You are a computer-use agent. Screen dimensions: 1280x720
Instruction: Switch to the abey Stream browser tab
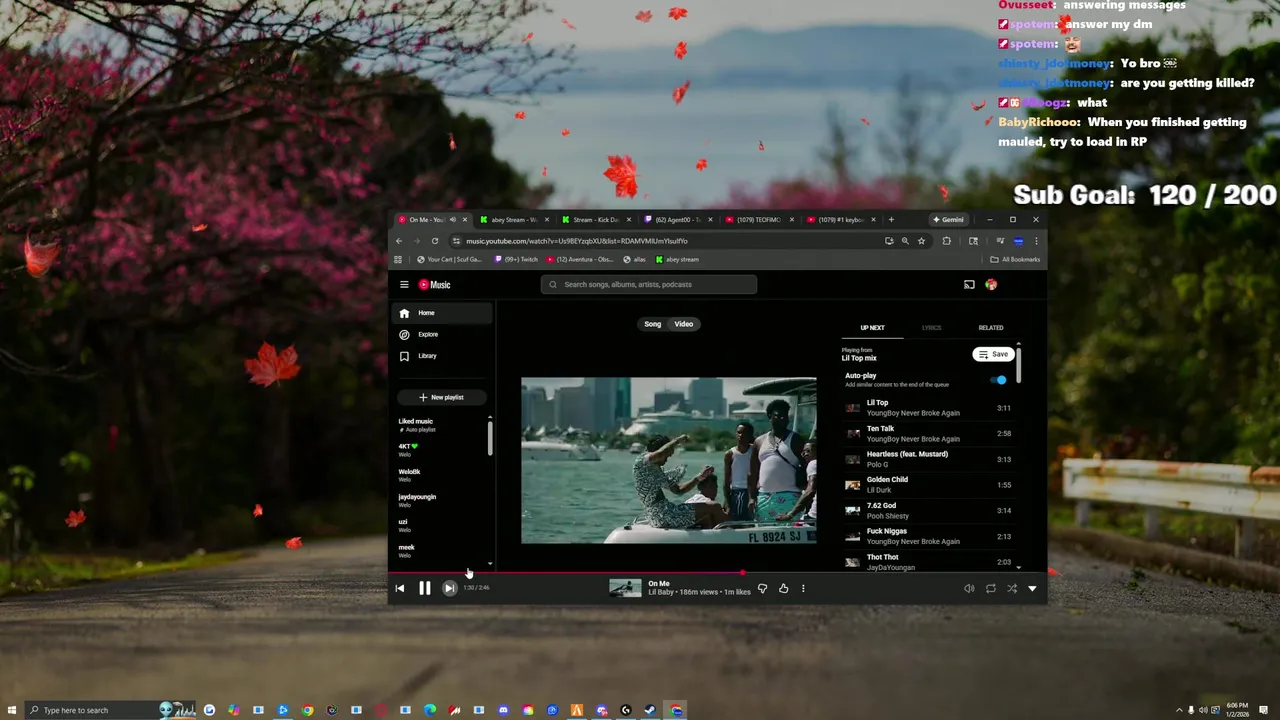pos(514,220)
